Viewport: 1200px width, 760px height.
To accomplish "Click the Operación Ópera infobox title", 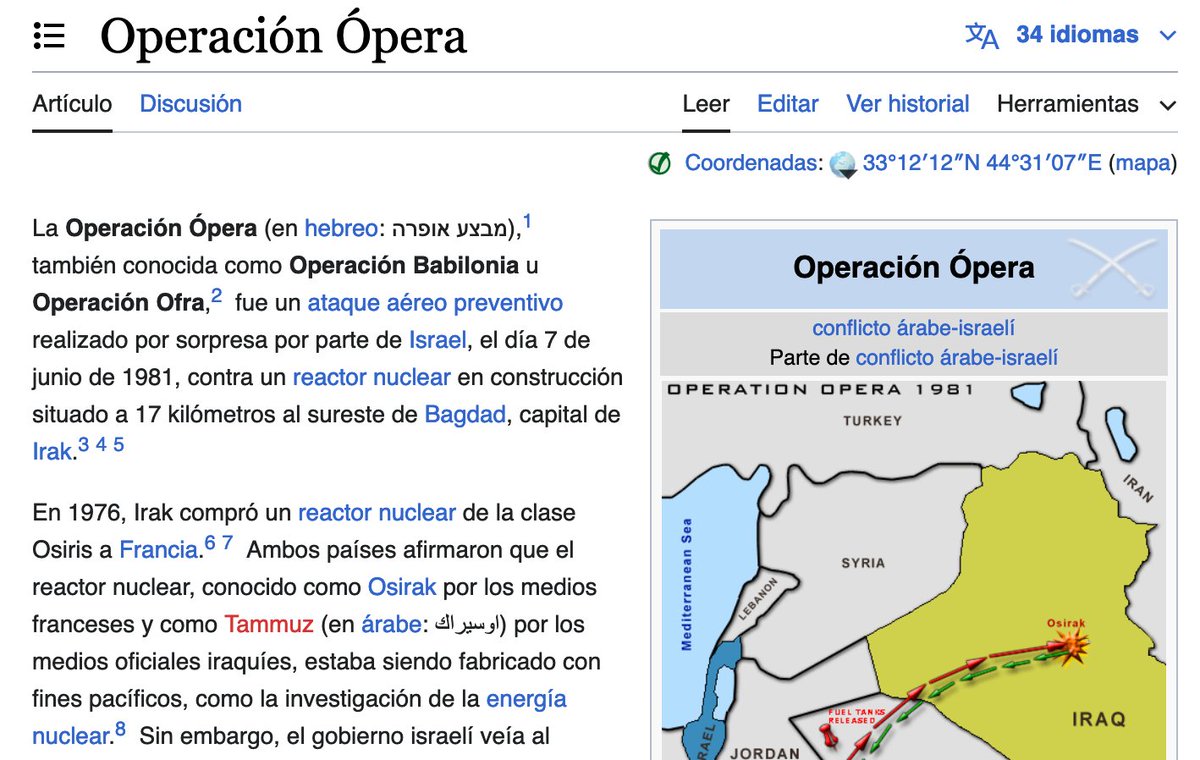I will pyautogui.click(x=913, y=268).
